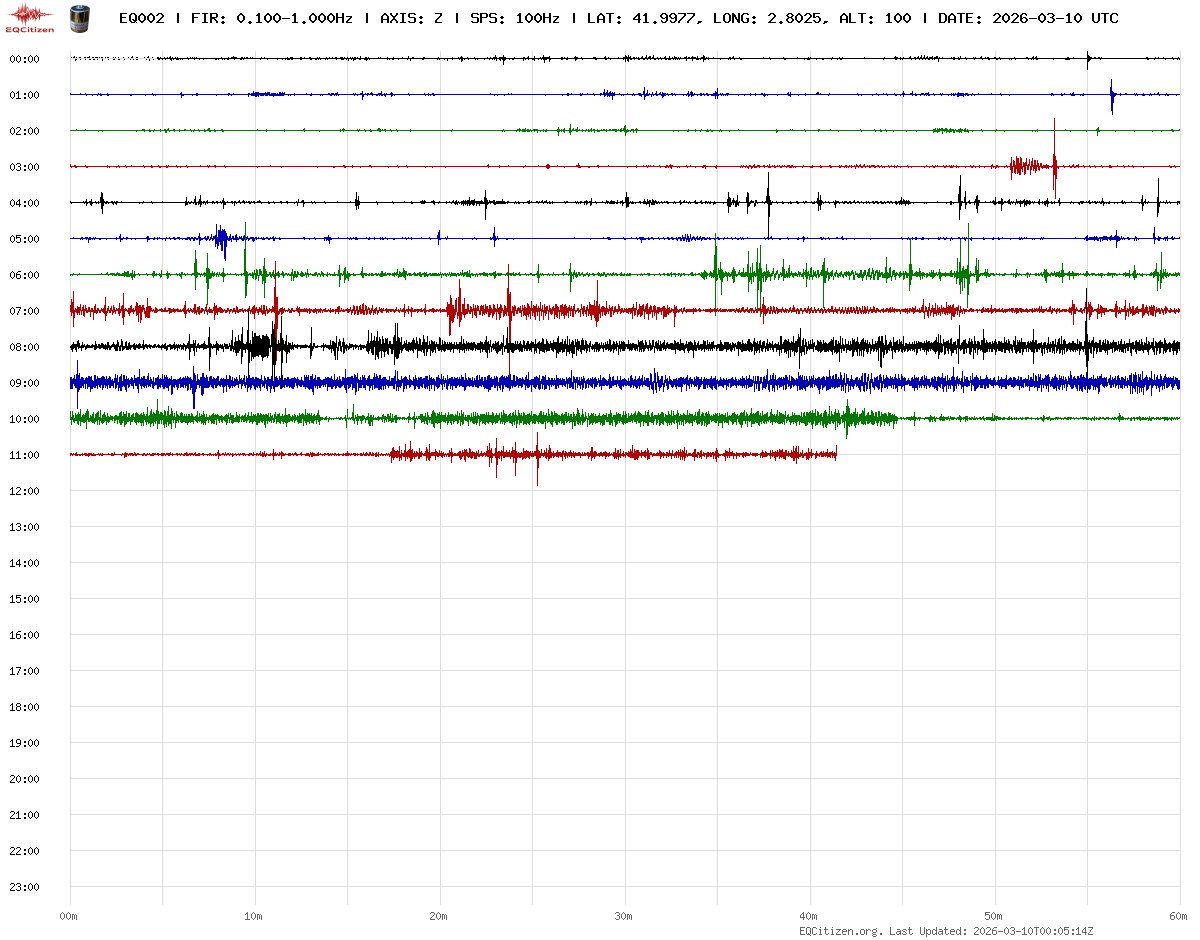Screen dimensions: 1200x940
Task: Click the 20m minute axis label
Action: (x=439, y=916)
